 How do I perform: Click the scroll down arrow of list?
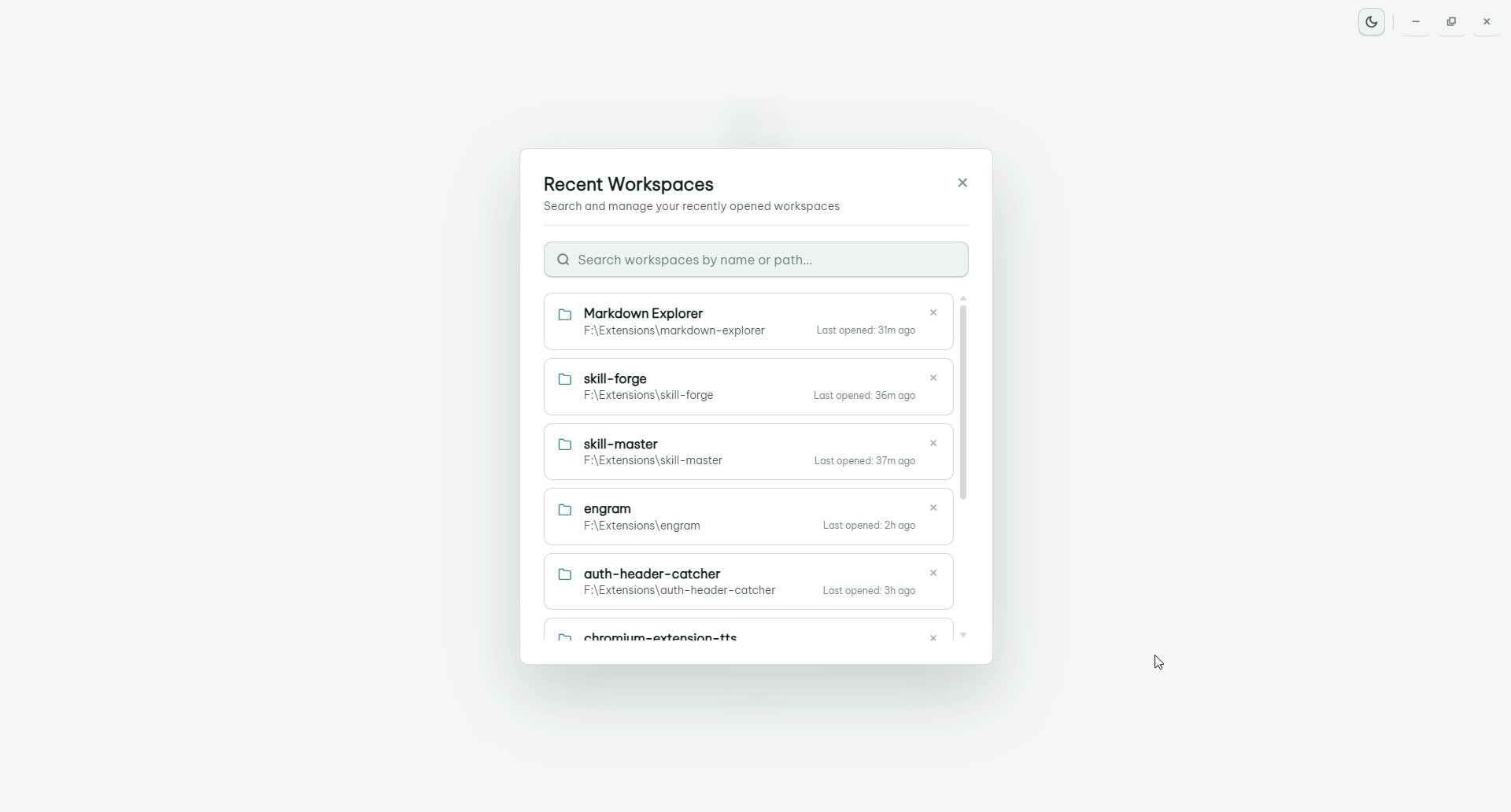963,636
